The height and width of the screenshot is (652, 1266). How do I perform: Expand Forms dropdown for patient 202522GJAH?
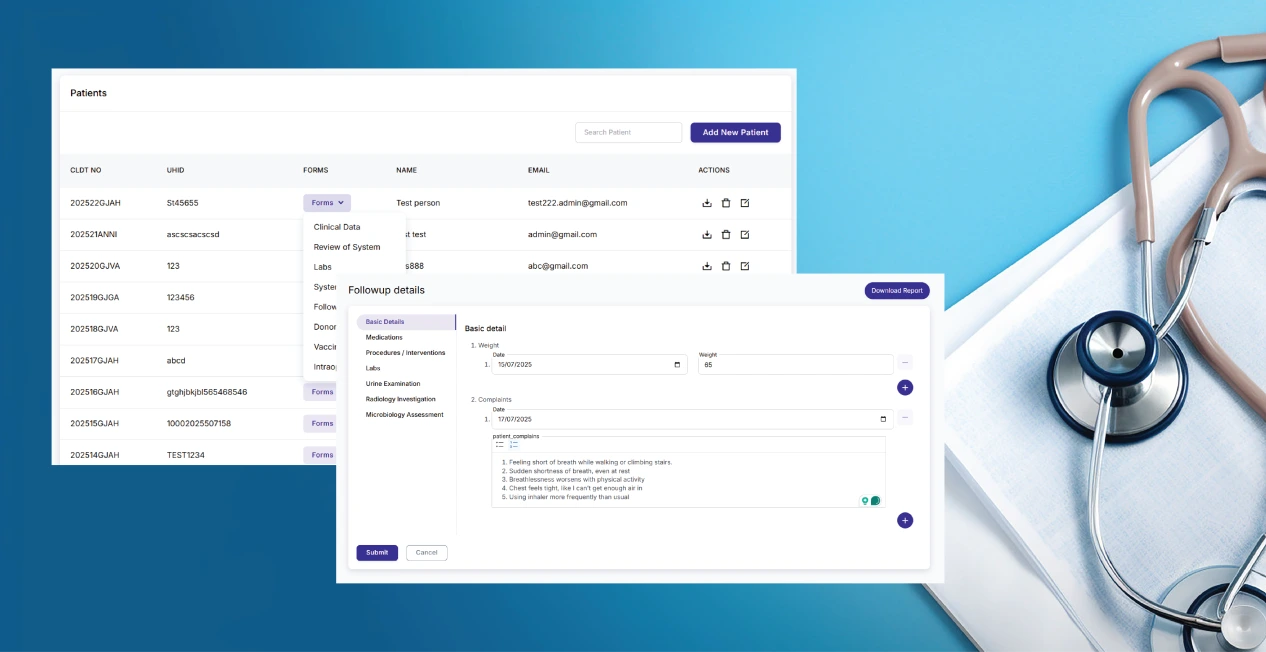pyautogui.click(x=327, y=203)
